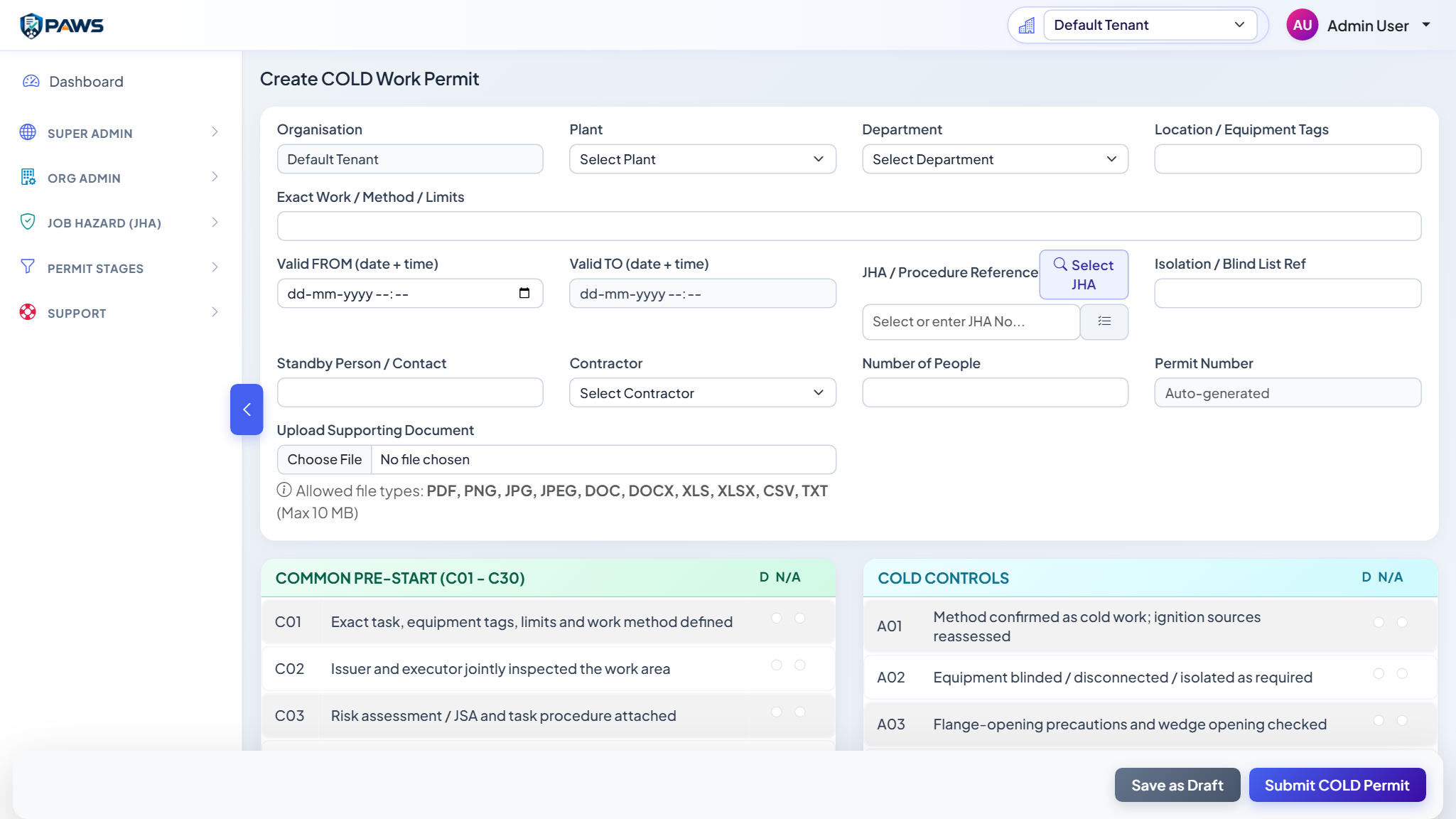Select D radio for C03
The image size is (1456, 819).
(x=777, y=712)
